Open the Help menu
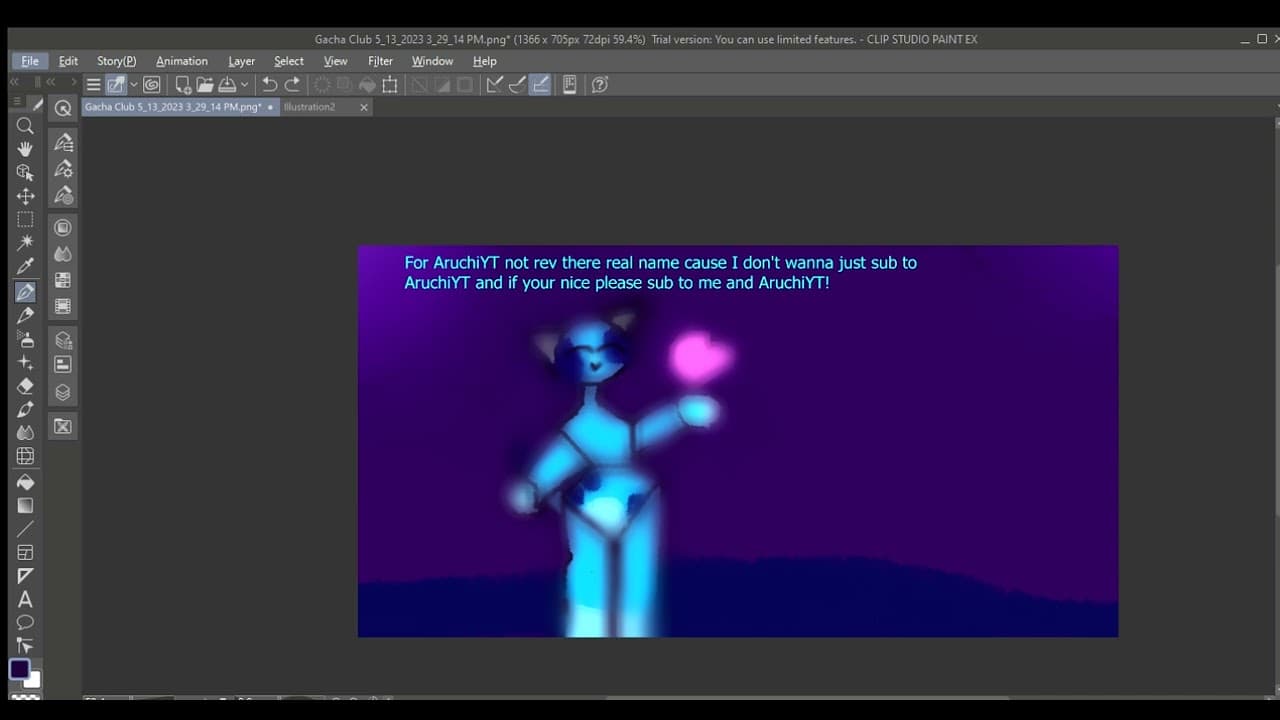Screen dimensions: 1280x720 [x=485, y=61]
